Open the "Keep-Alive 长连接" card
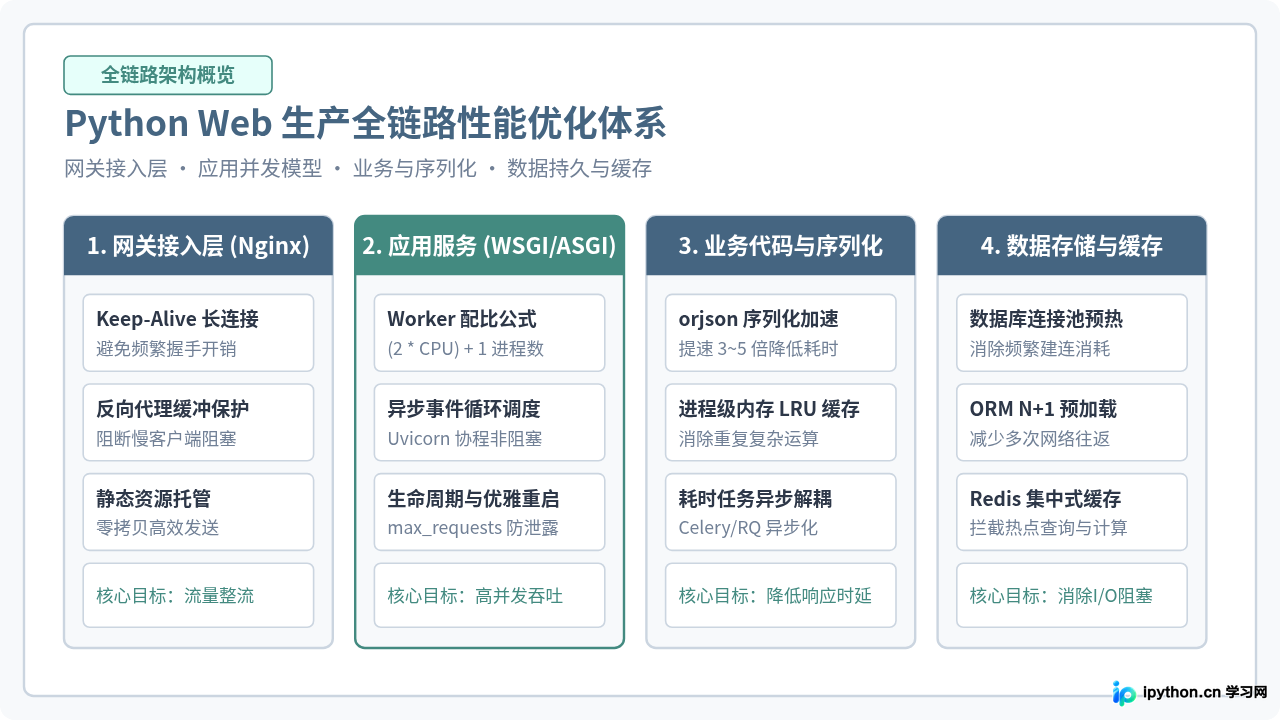1280x720 pixels. pos(198,333)
